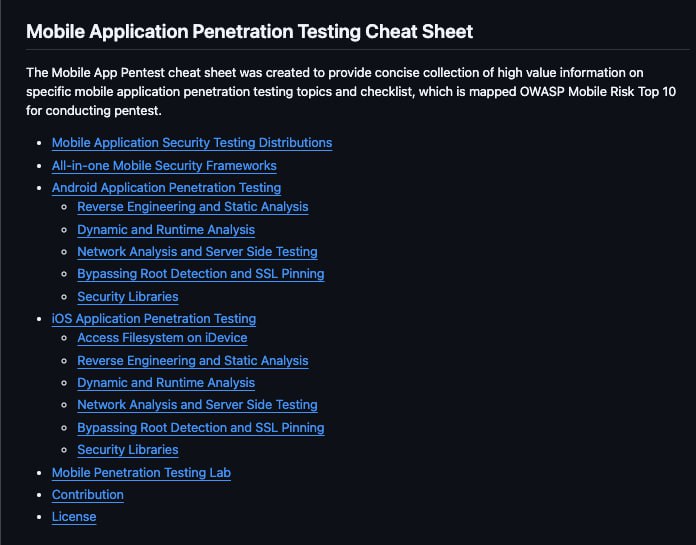
Task: Open All-in-one Mobile Security Frameworks link
Action: (x=164, y=166)
